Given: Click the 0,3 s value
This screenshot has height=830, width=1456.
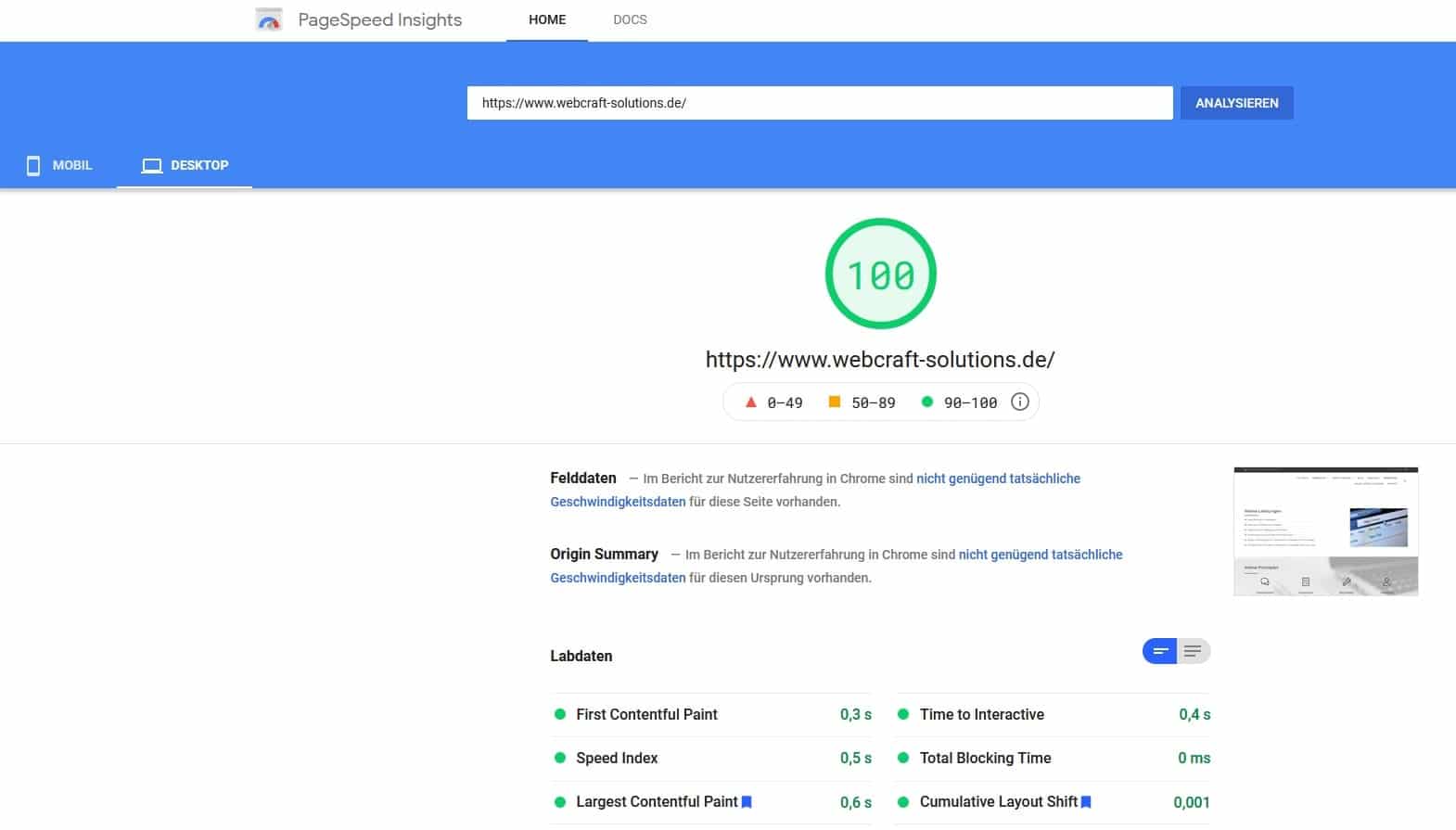Looking at the screenshot, I should click(x=856, y=715).
